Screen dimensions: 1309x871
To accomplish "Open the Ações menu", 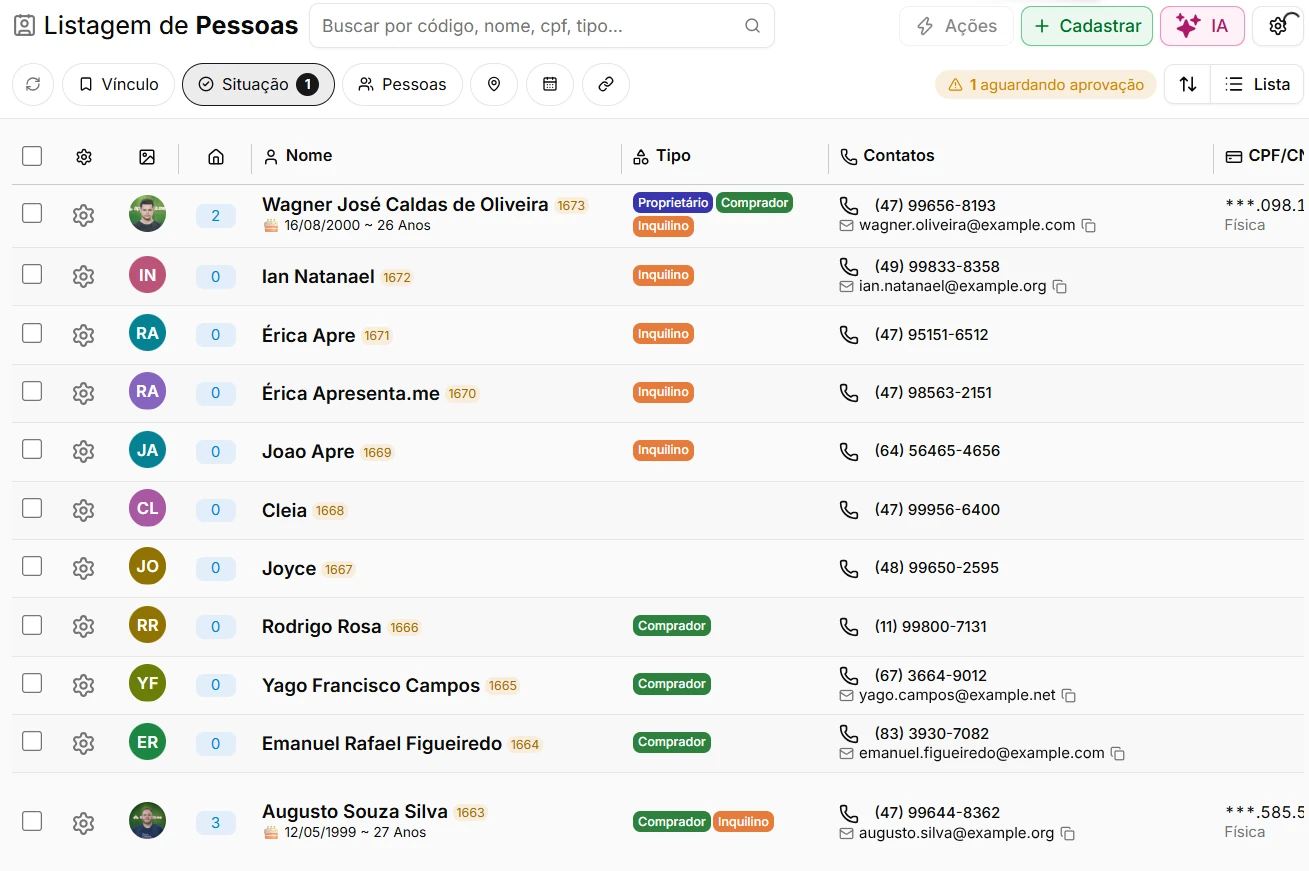I will pos(956,26).
